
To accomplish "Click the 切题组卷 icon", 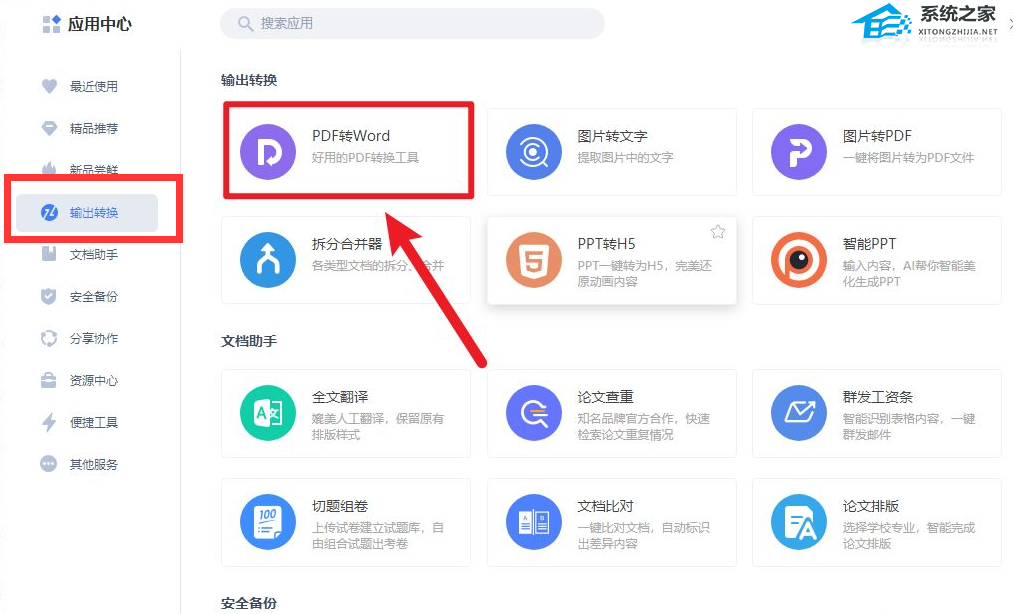I will [x=268, y=522].
